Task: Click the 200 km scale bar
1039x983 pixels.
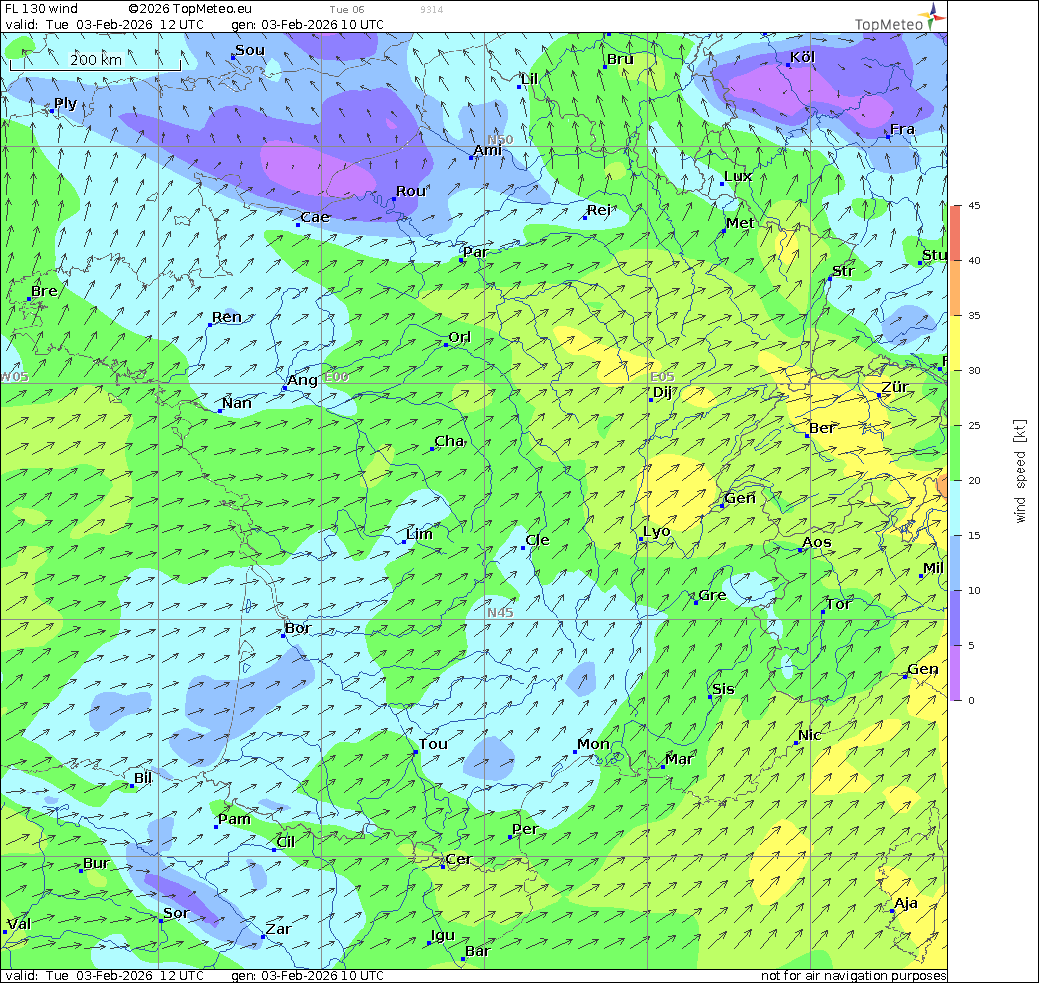Action: click(x=96, y=62)
